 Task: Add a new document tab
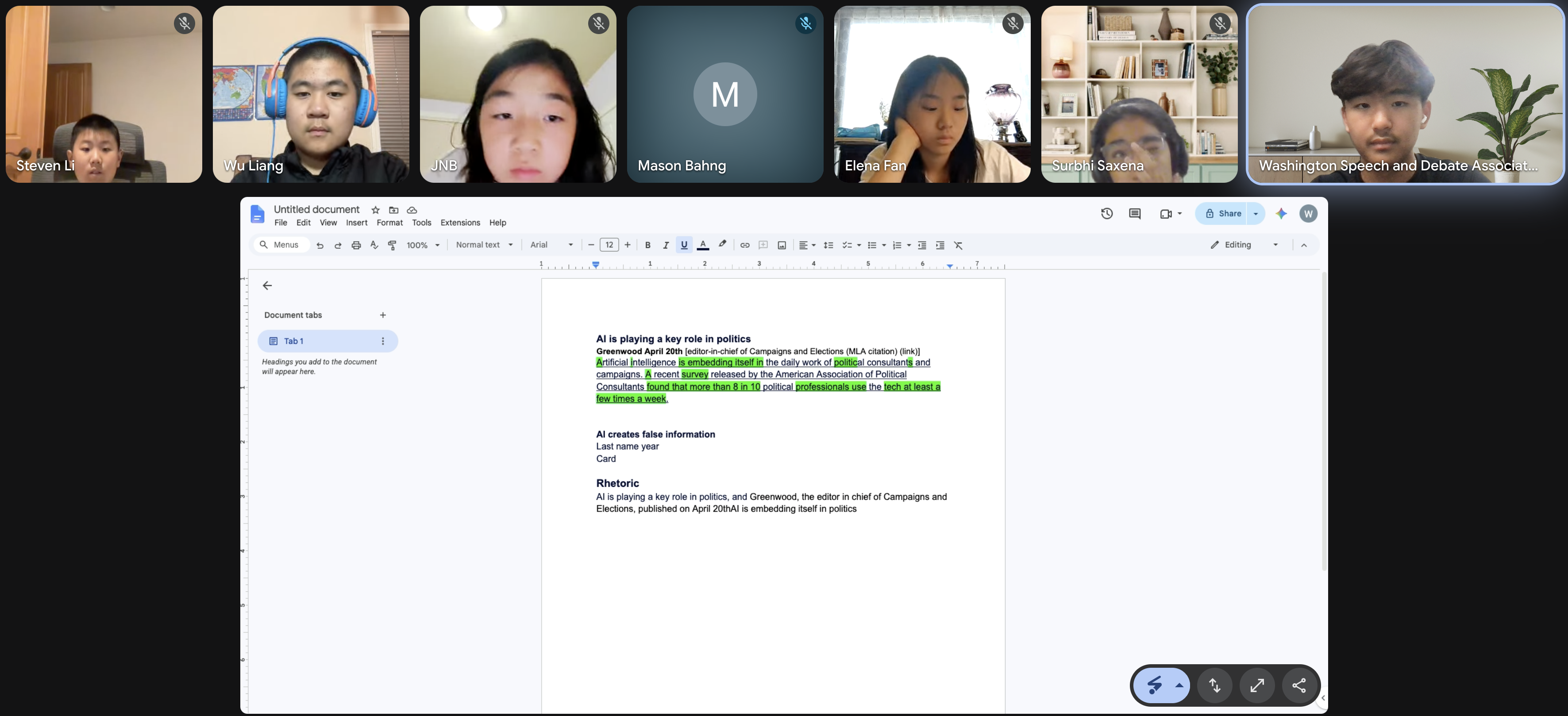tap(383, 316)
